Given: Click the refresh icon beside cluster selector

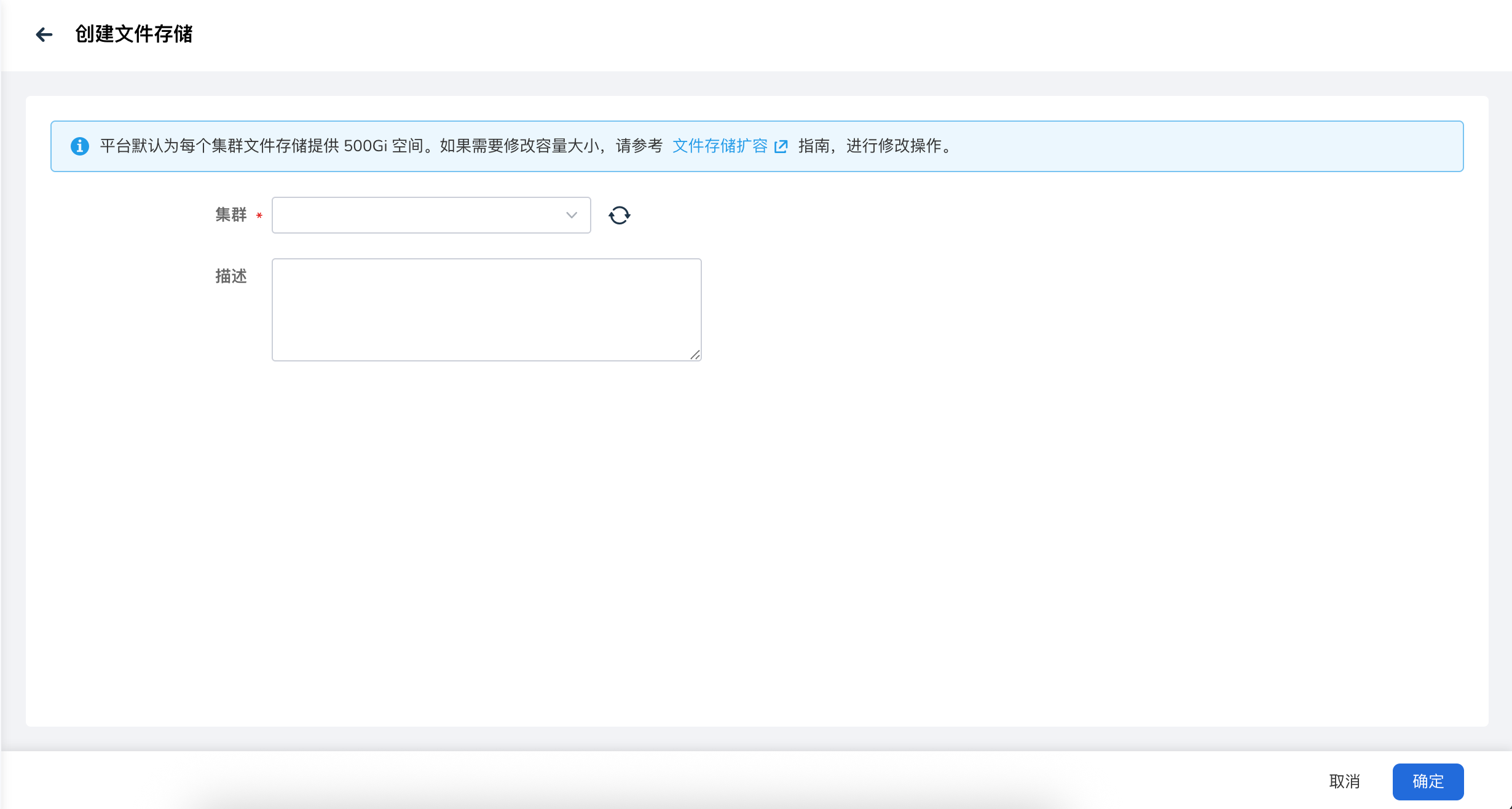Looking at the screenshot, I should click(619, 215).
